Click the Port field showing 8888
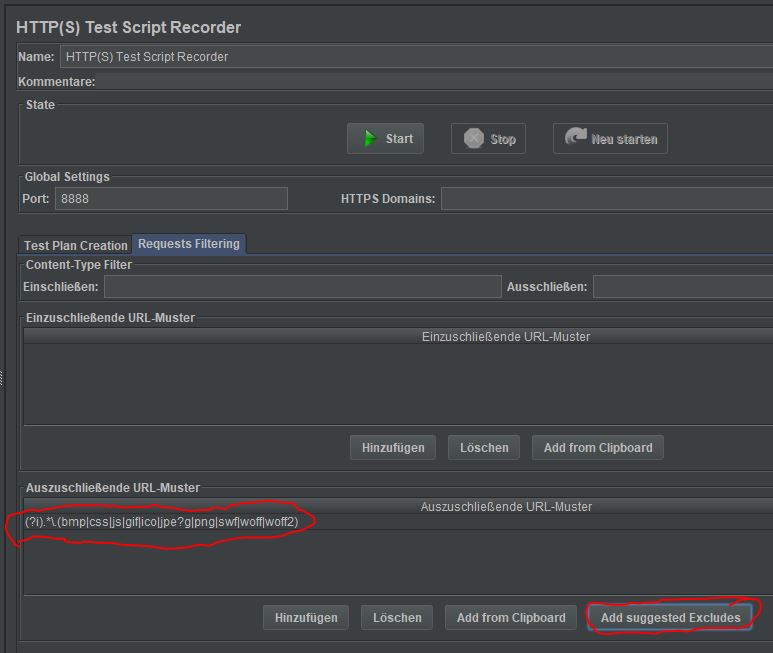Image resolution: width=773 pixels, height=653 pixels. [x=171, y=198]
